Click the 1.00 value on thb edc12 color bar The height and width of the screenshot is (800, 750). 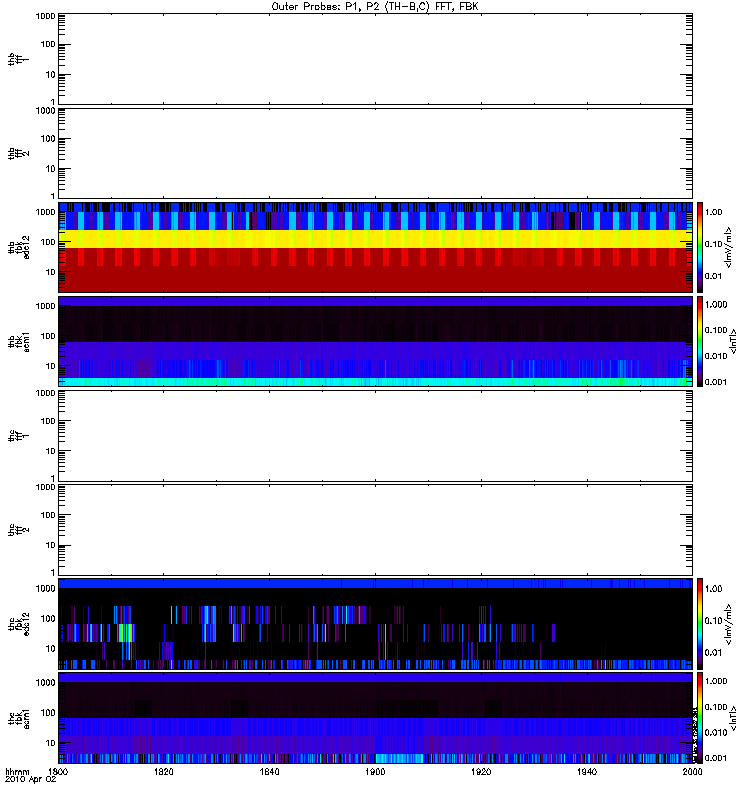(713, 212)
